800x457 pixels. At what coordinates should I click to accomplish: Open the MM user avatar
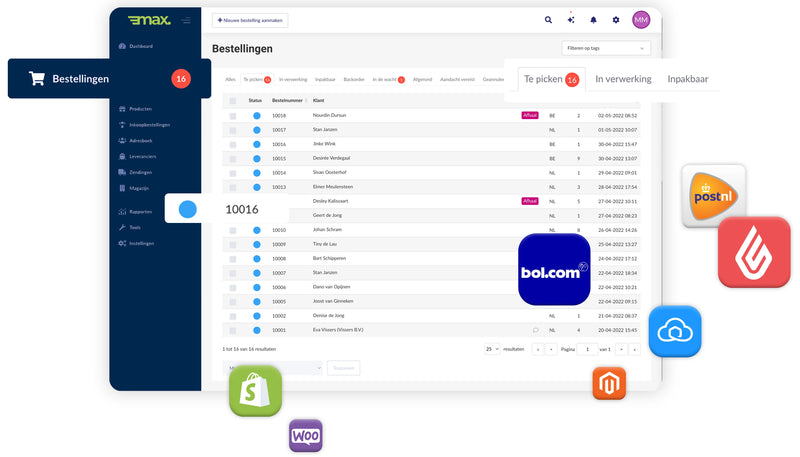[x=641, y=20]
